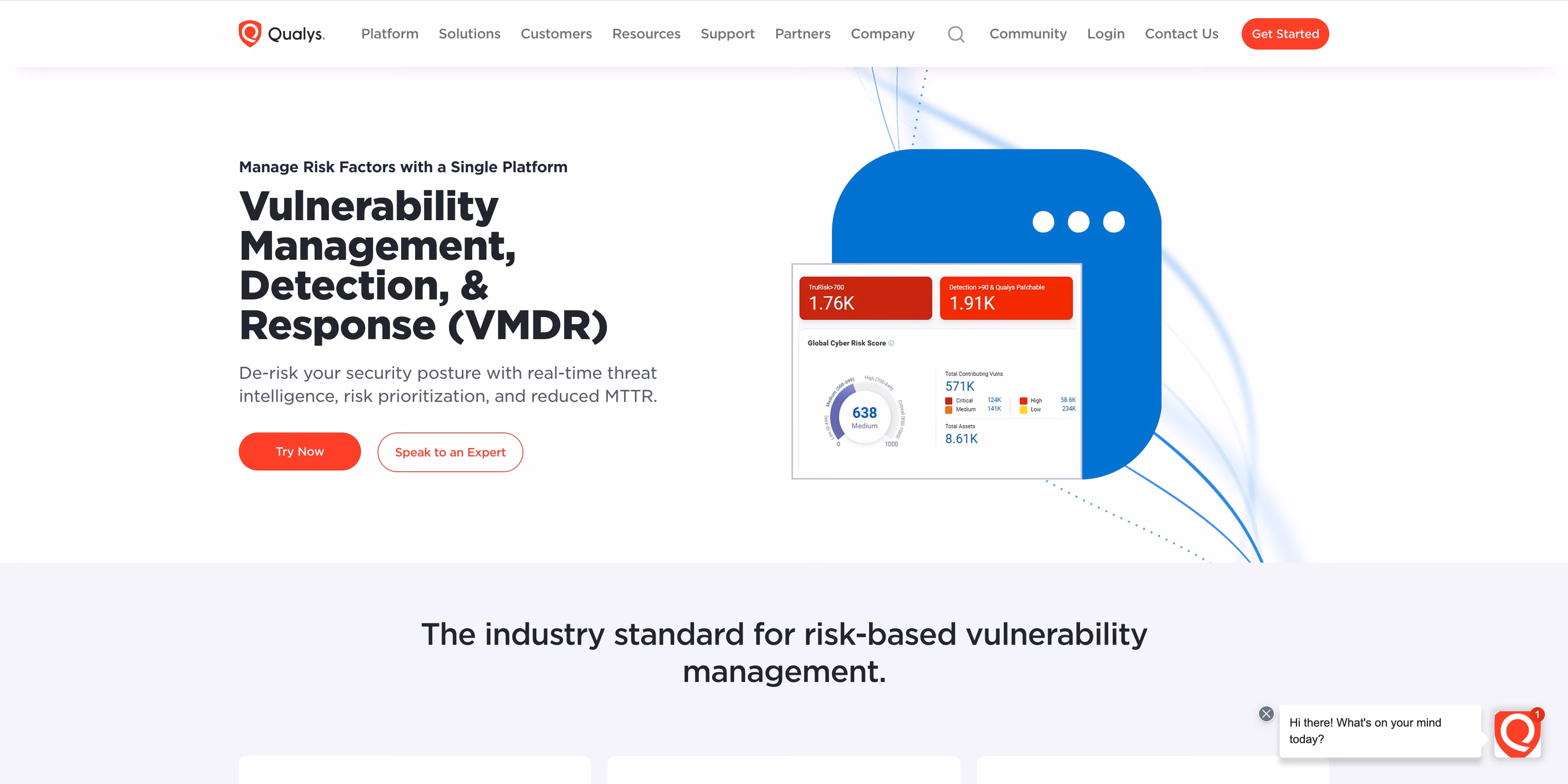
Task: Click the yellow Low legend swatch
Action: click(1023, 410)
